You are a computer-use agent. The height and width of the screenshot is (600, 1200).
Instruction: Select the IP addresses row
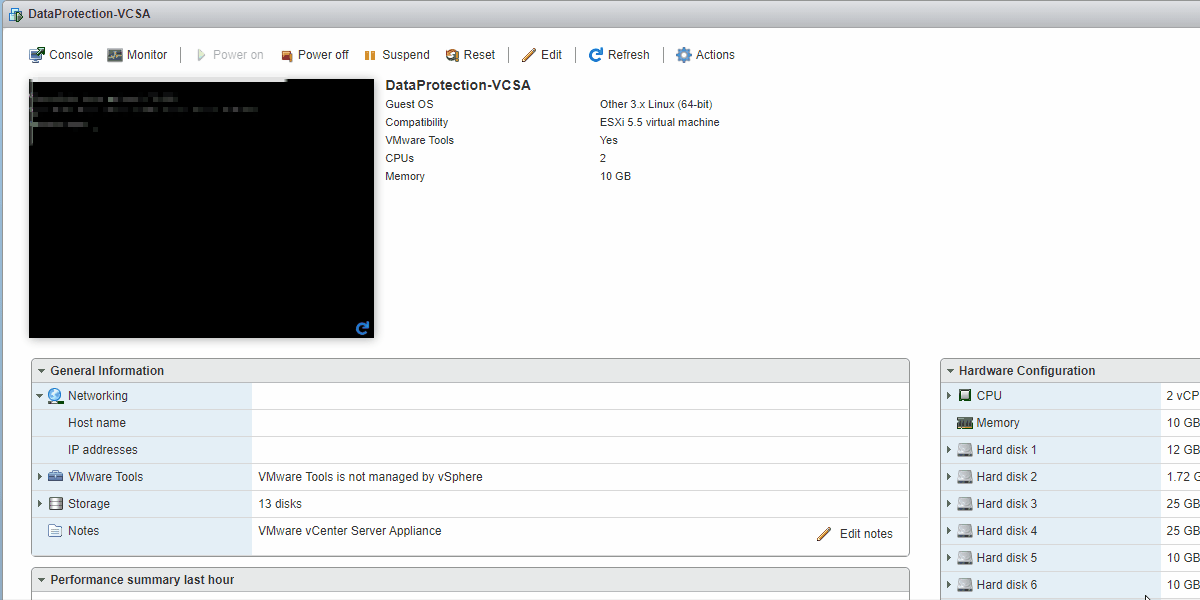point(470,450)
